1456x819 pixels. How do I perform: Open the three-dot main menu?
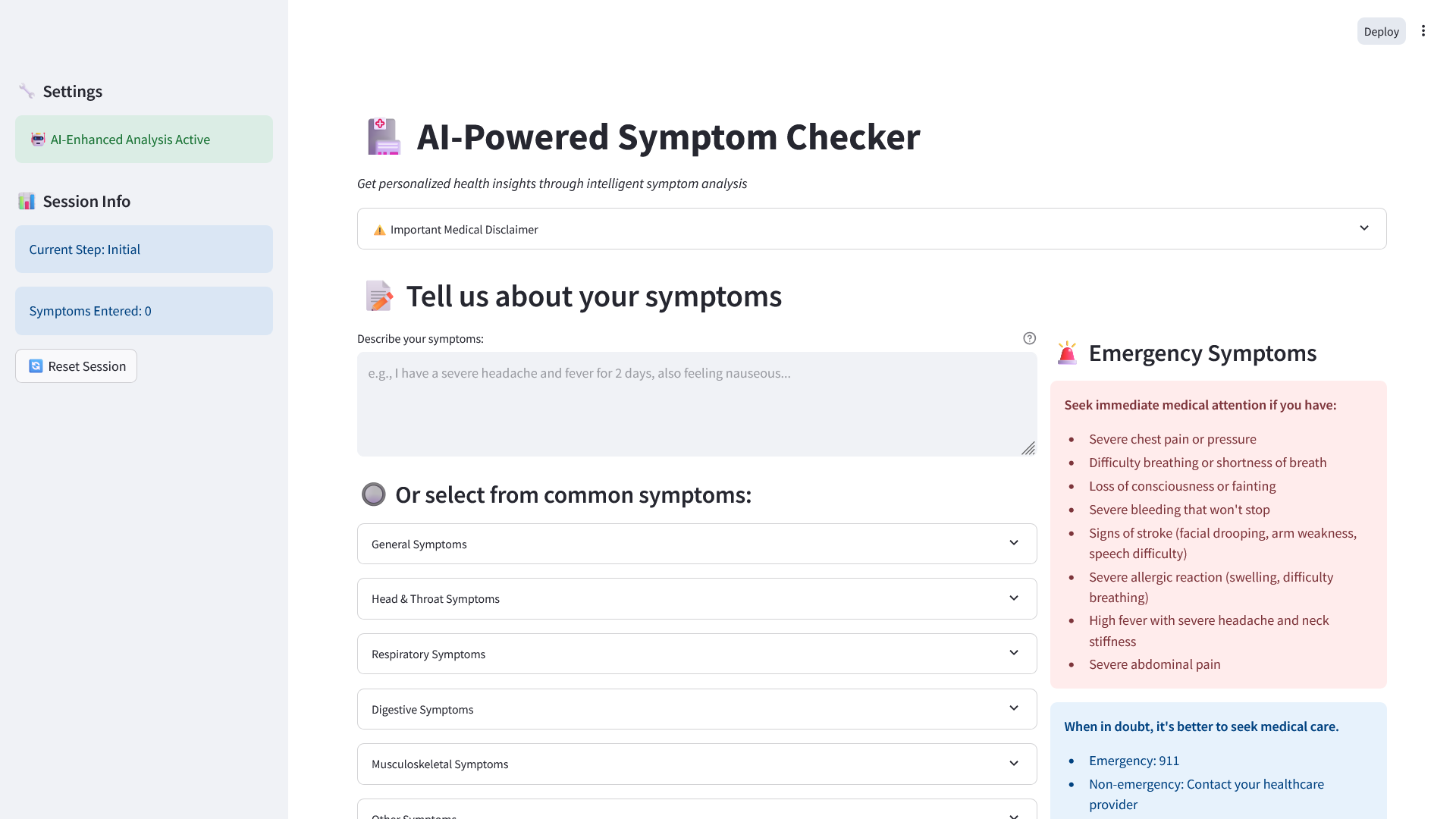pyautogui.click(x=1423, y=31)
